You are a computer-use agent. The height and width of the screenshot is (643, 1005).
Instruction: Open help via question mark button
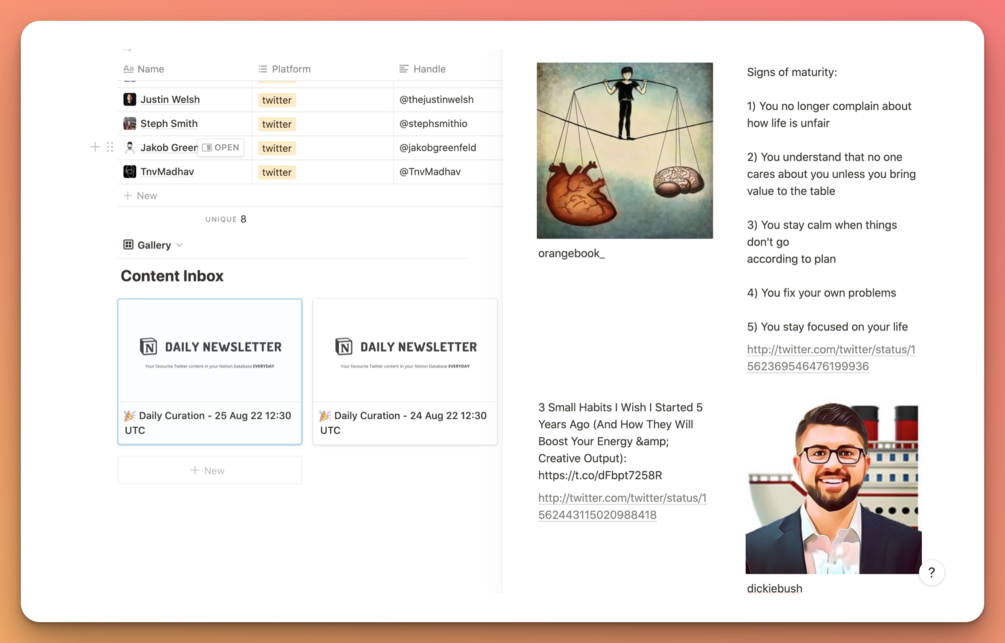931,572
